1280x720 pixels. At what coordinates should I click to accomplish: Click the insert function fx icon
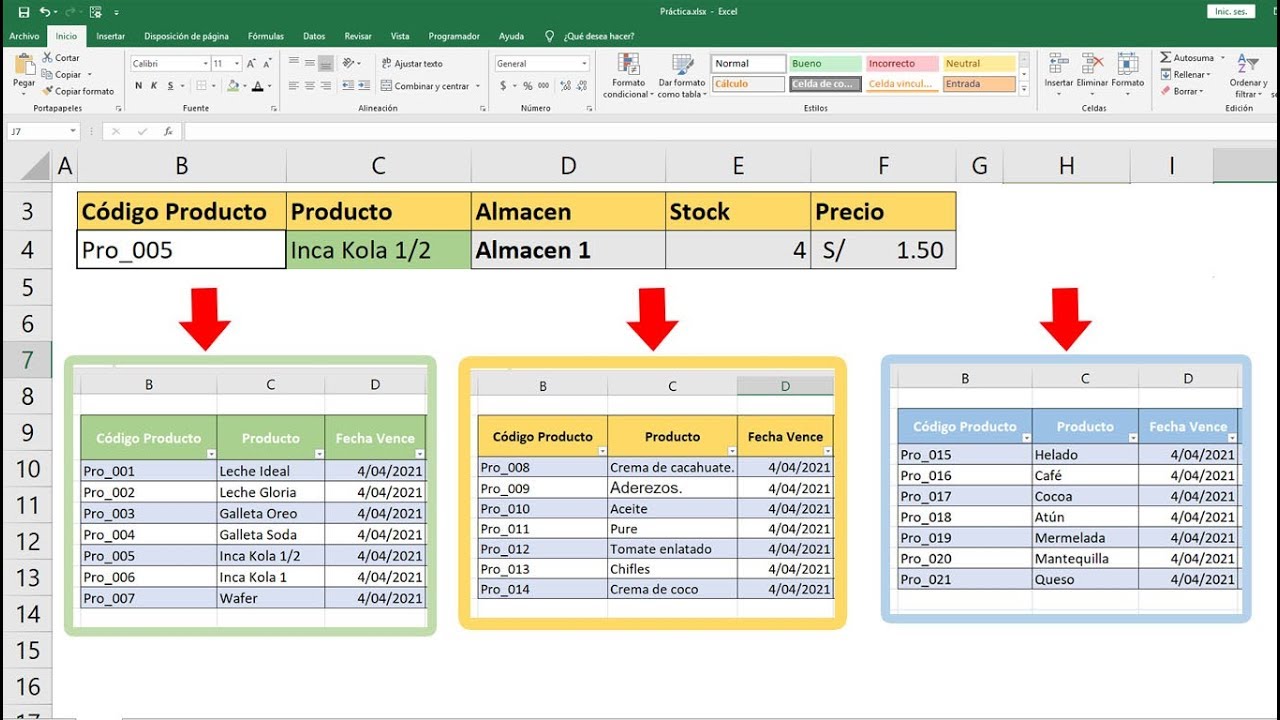click(x=168, y=131)
